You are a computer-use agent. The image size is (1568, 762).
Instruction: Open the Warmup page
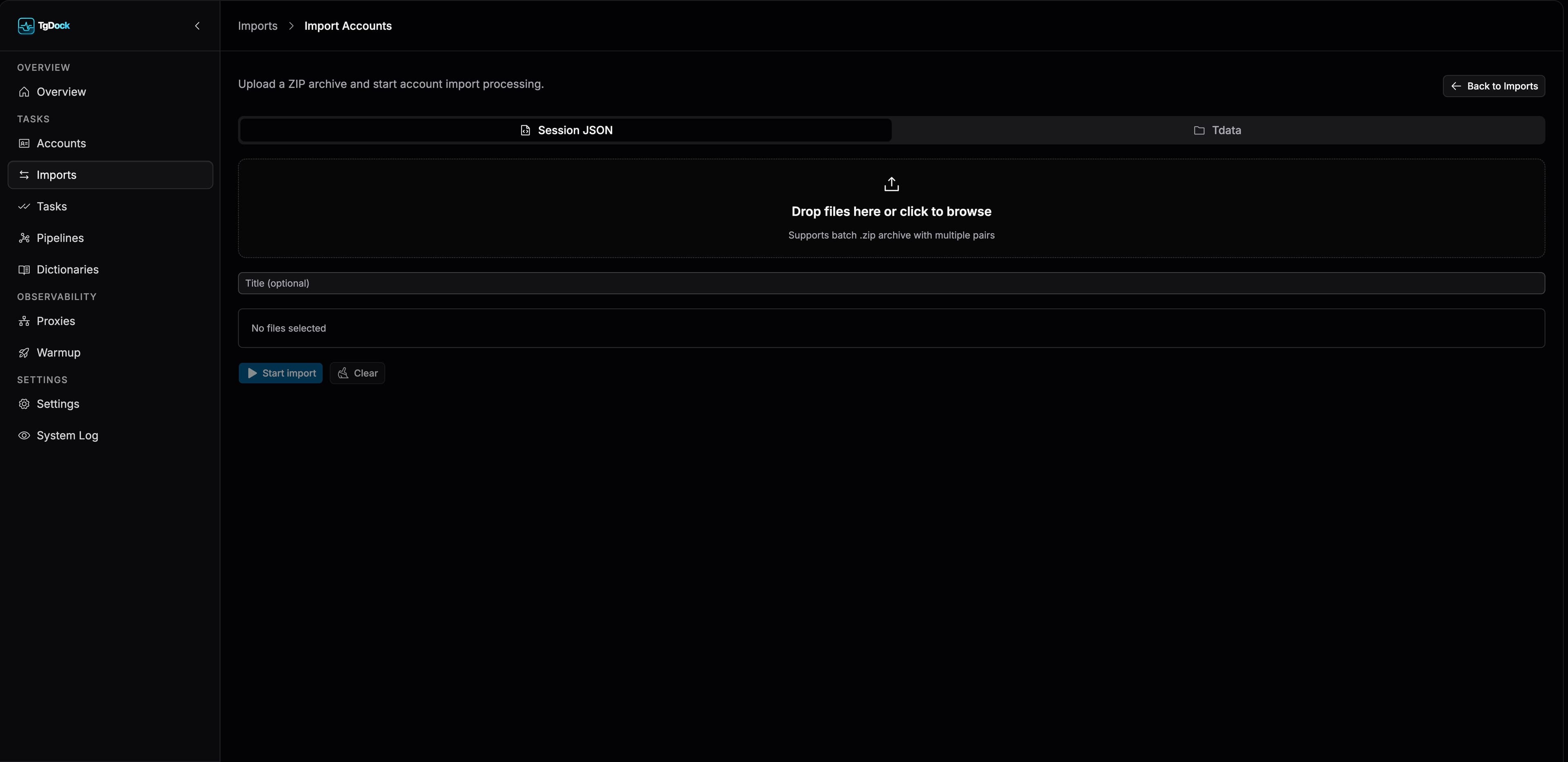pos(110,353)
